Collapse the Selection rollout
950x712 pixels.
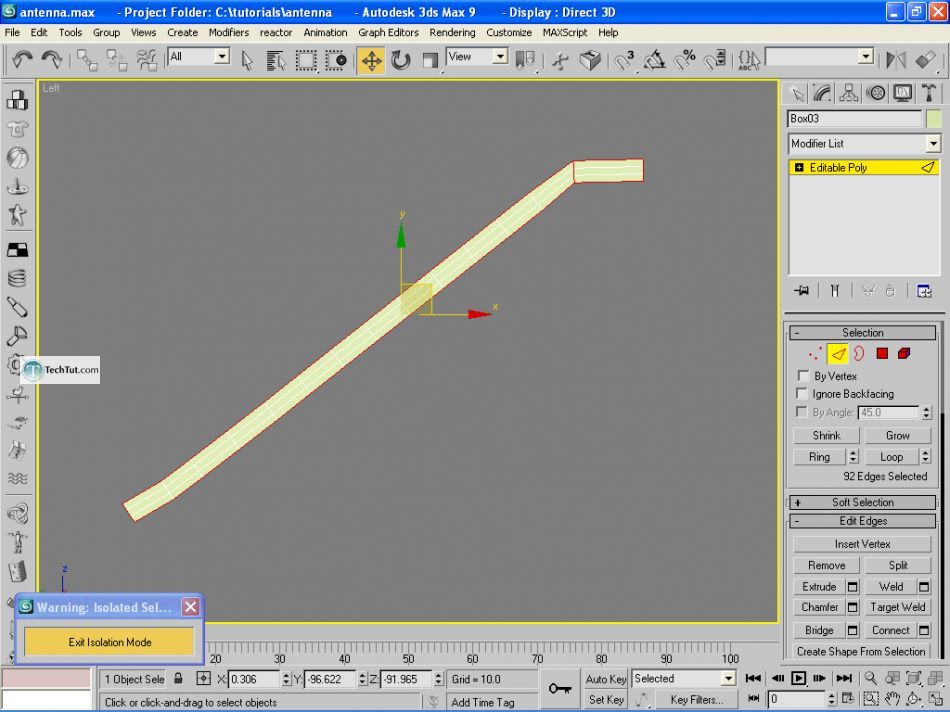point(863,333)
